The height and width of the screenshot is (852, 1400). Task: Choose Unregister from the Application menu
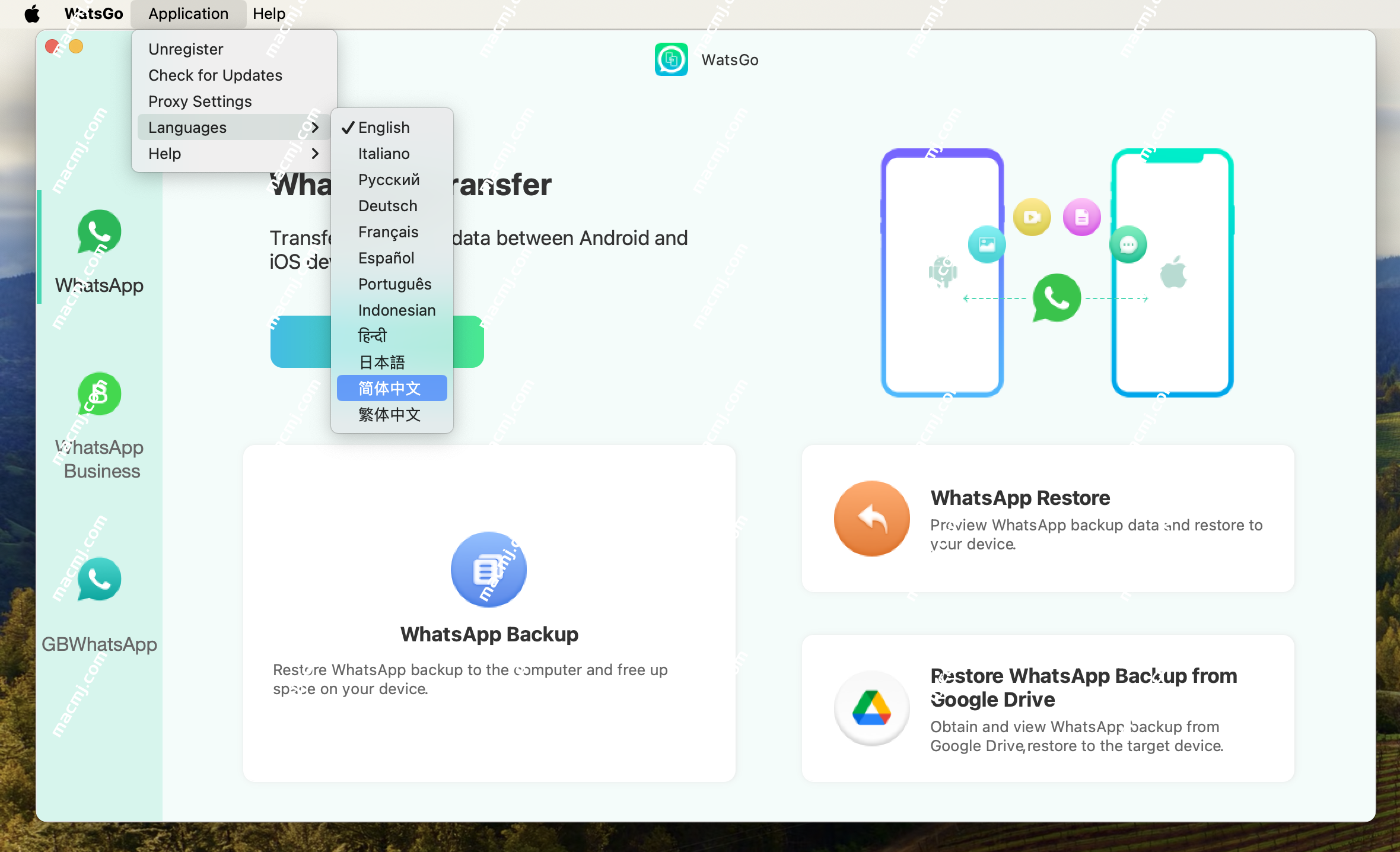pyautogui.click(x=234, y=49)
